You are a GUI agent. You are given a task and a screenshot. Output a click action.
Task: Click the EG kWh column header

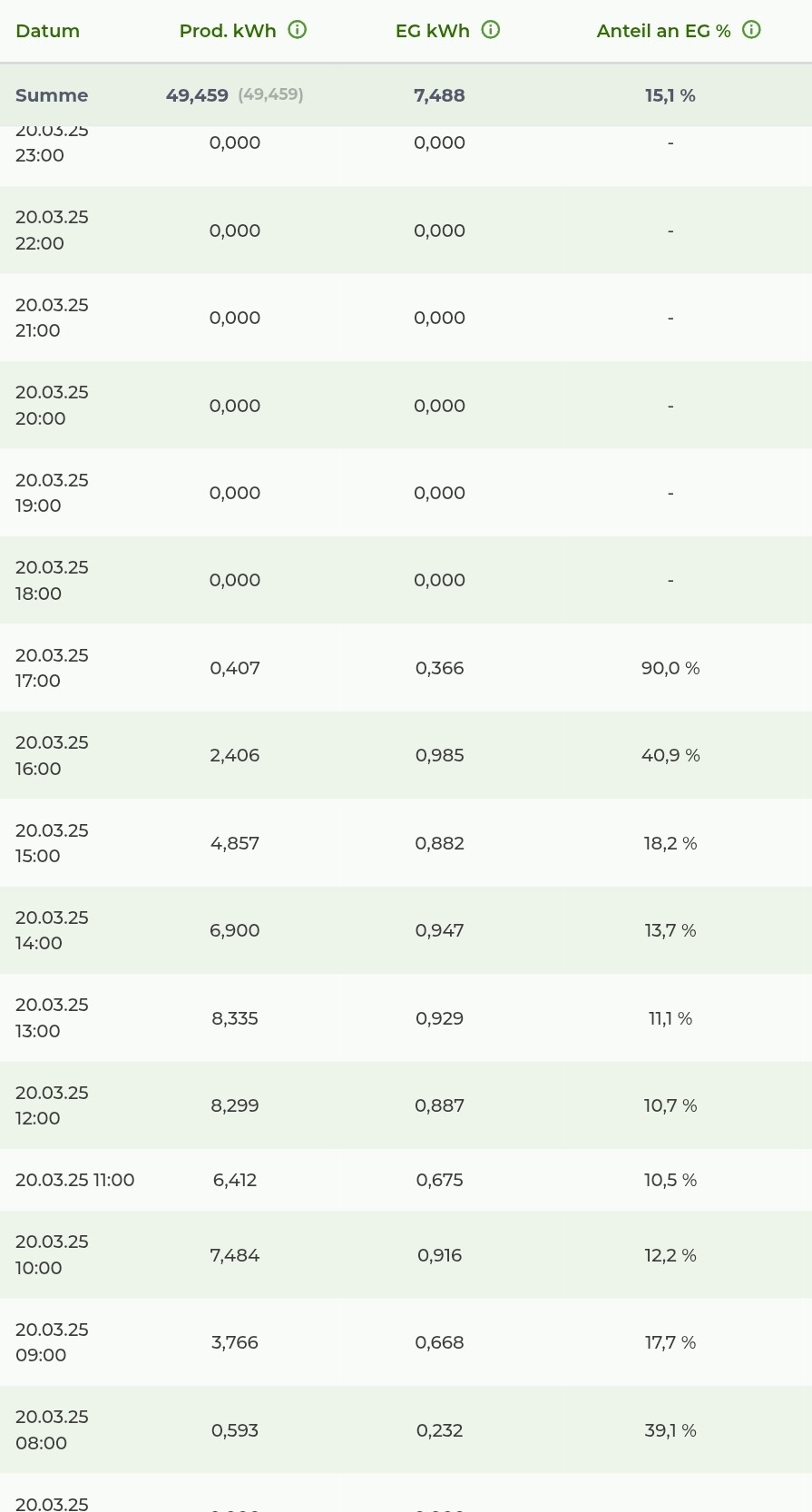[x=432, y=31]
